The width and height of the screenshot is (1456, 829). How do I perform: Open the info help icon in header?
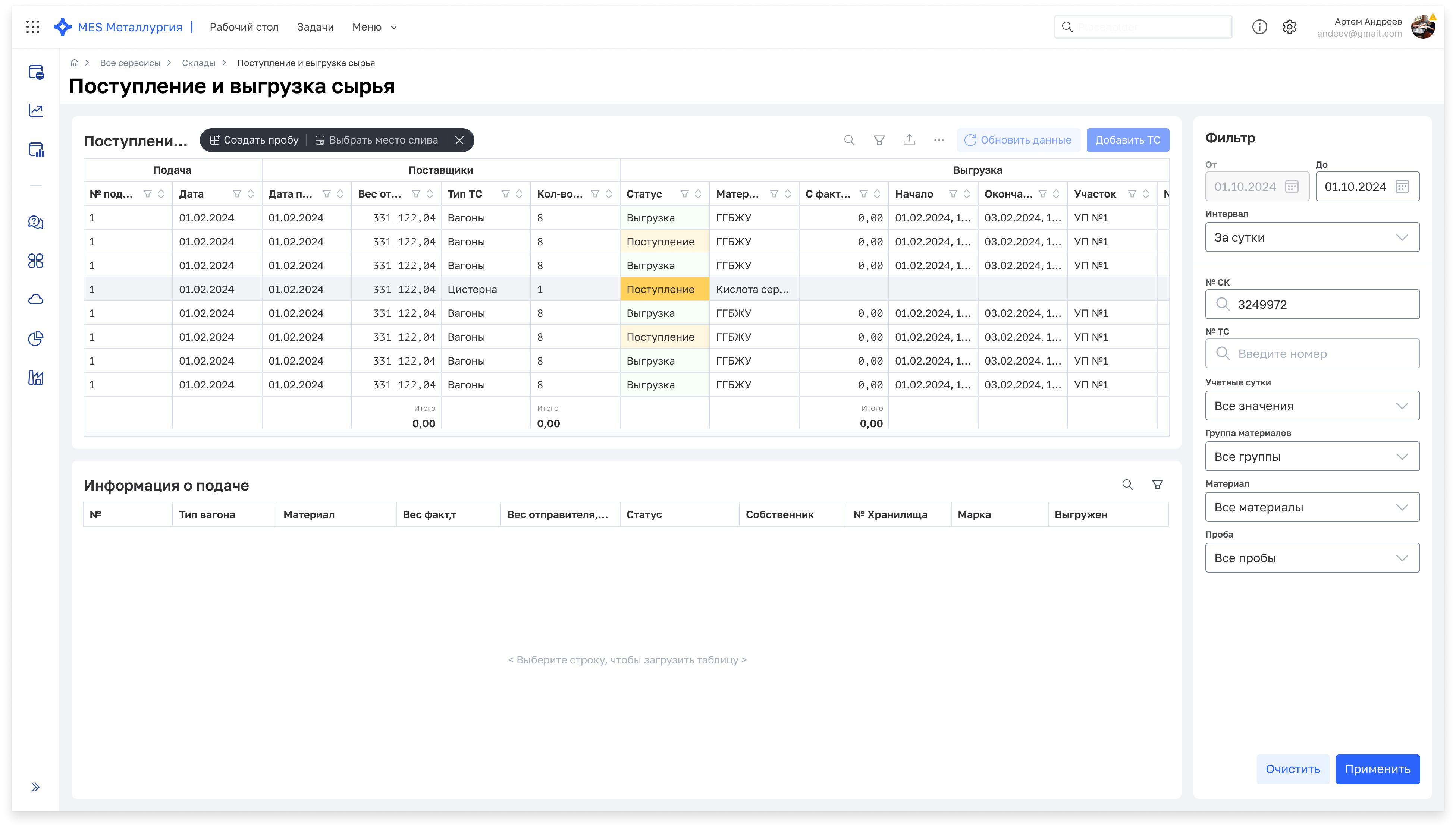(x=1259, y=27)
